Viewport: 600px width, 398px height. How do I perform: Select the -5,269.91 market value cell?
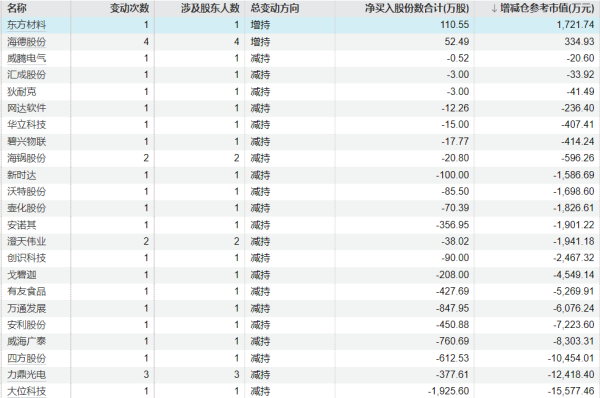pos(574,291)
